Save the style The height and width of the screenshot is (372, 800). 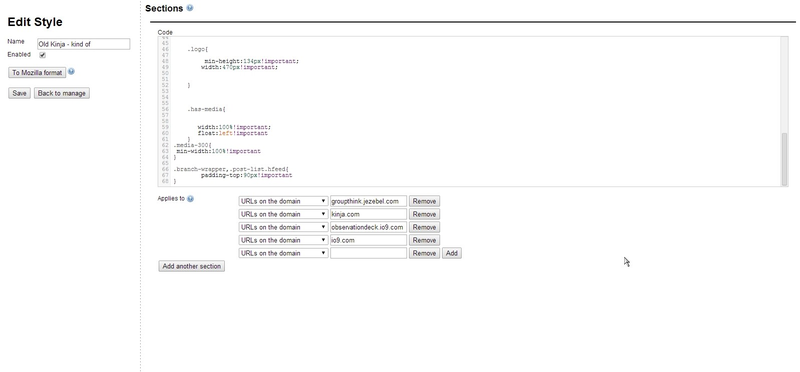click(x=19, y=93)
